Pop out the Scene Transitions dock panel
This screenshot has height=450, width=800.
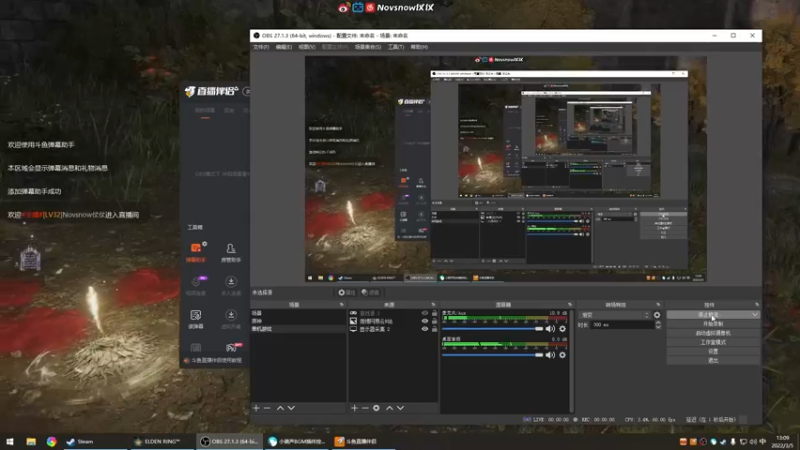coord(658,305)
